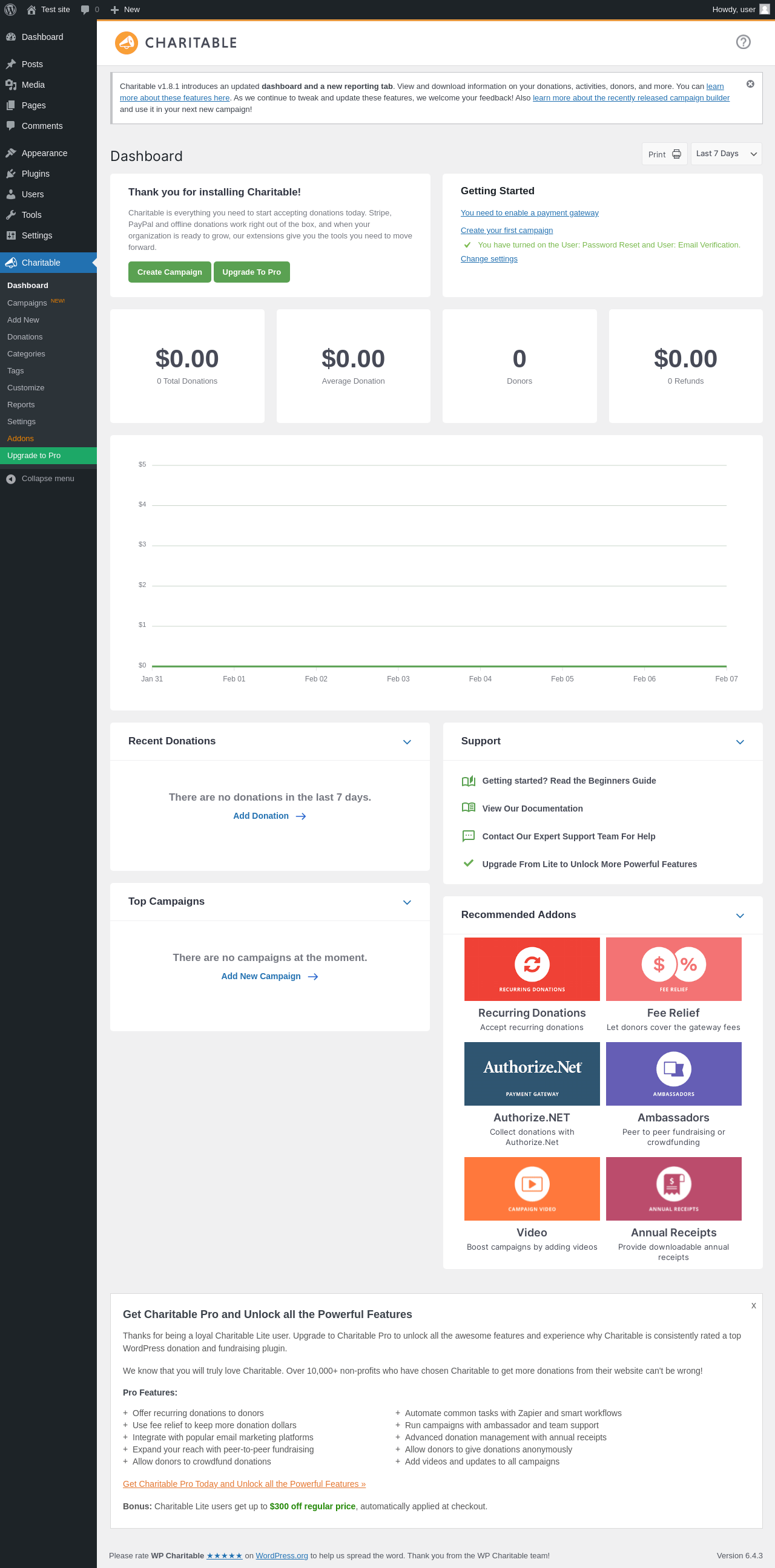This screenshot has width=775, height=1568.
Task: Collapse the Support panel
Action: coord(740,742)
